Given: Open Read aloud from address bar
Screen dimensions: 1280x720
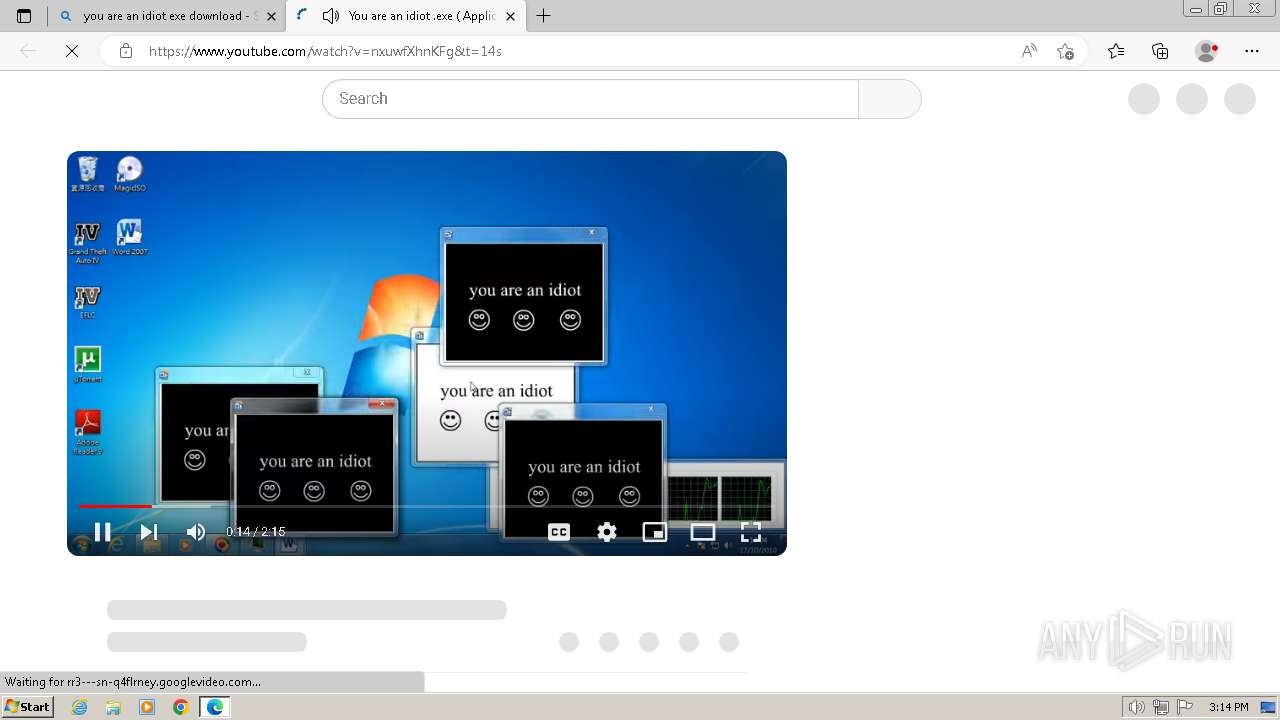Looking at the screenshot, I should (x=1029, y=51).
